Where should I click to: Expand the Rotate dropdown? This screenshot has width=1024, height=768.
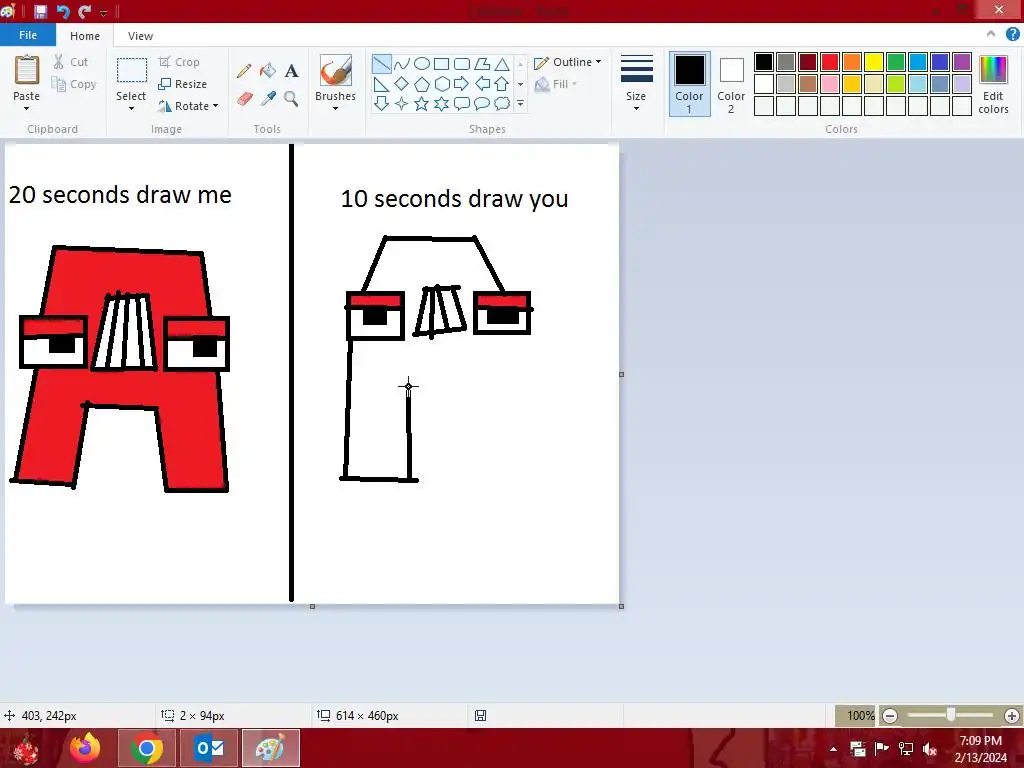pos(216,106)
